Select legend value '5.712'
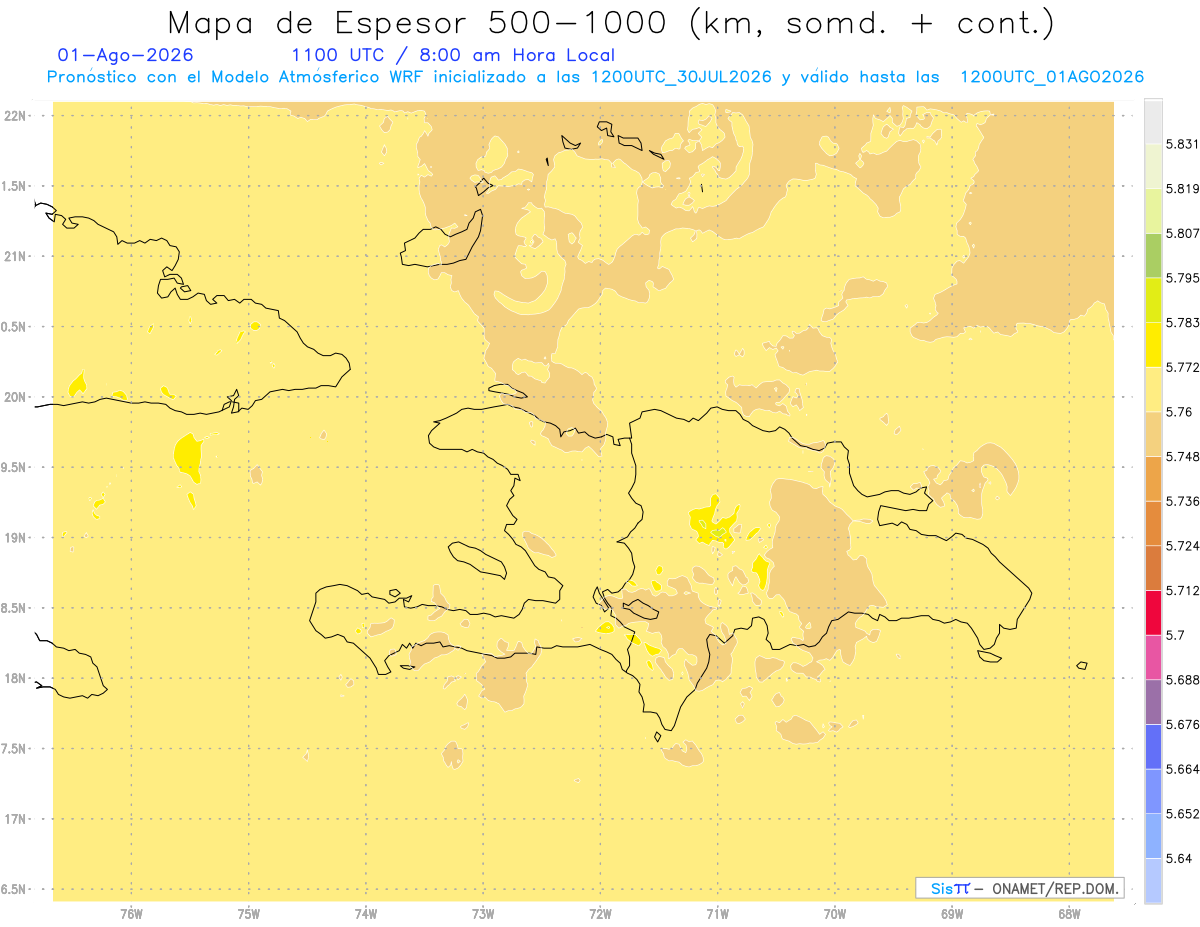 pos(1182,590)
